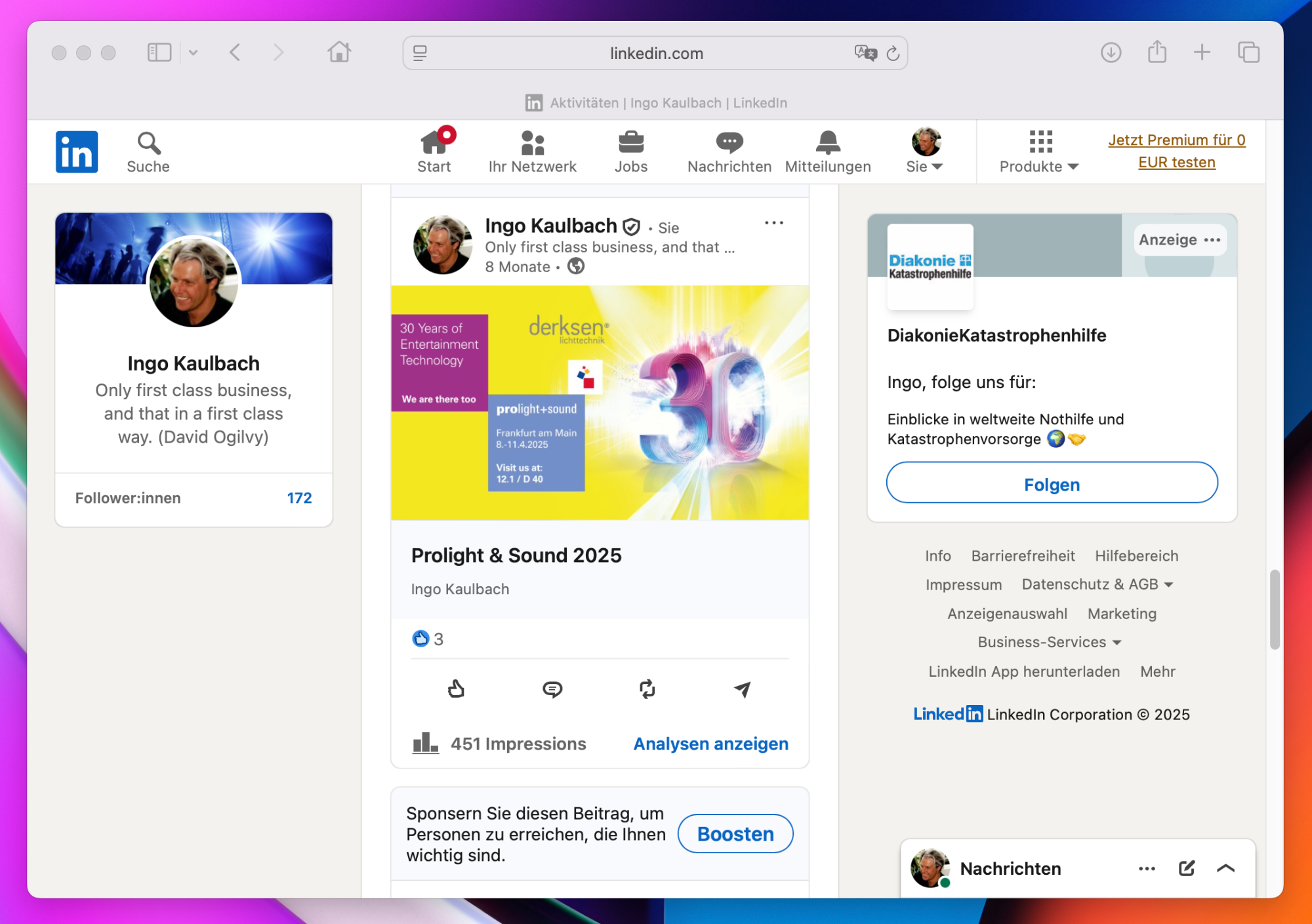Open the Prolight & Sound post image

pyautogui.click(x=600, y=403)
